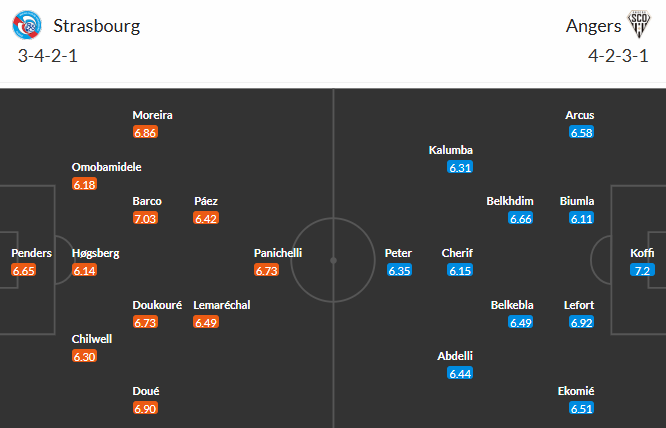This screenshot has width=666, height=428.
Task: Click Panichelli's 6.73 rating badge
Action: pyautogui.click(x=267, y=270)
